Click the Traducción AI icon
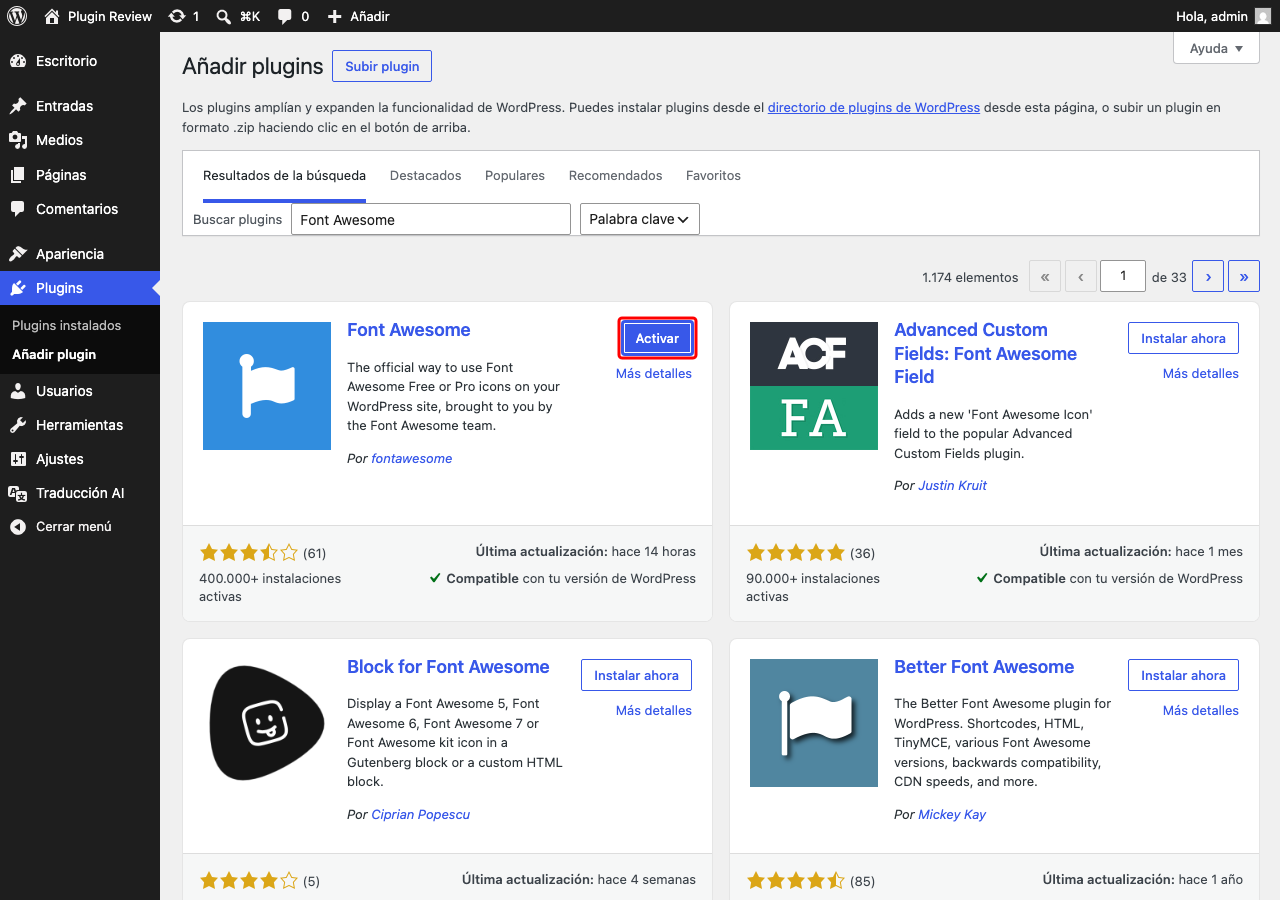The image size is (1280, 900). coord(18,493)
